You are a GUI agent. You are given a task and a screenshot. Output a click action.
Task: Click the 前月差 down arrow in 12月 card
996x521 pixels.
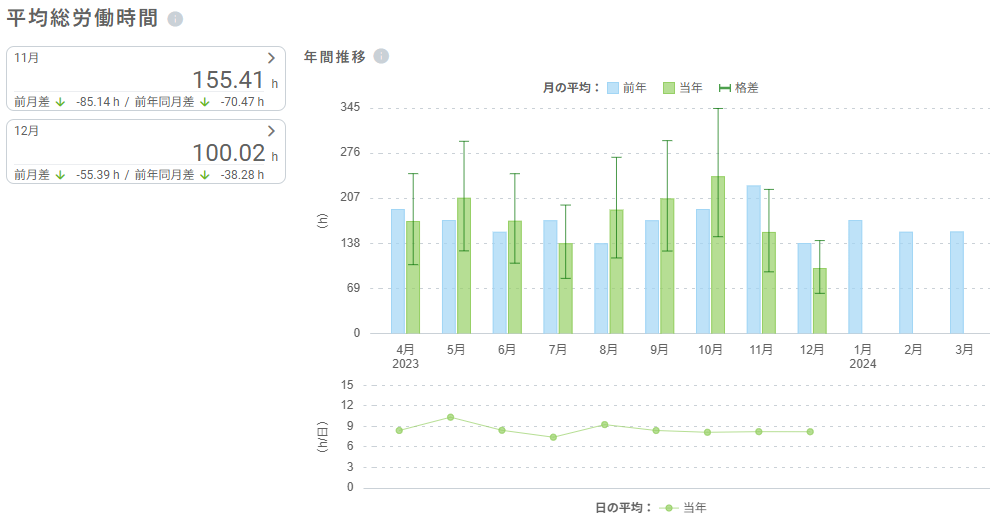tap(61, 174)
